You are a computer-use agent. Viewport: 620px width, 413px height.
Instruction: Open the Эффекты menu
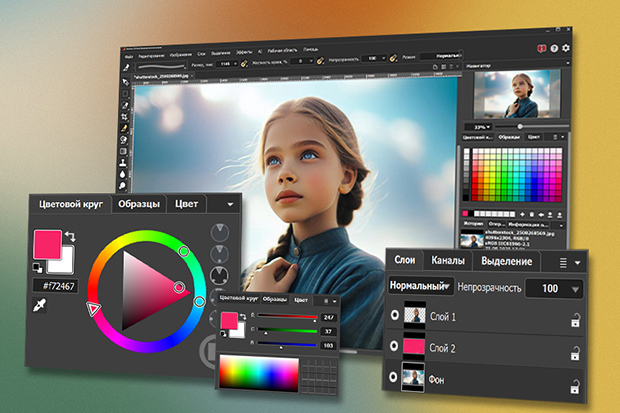[x=244, y=52]
